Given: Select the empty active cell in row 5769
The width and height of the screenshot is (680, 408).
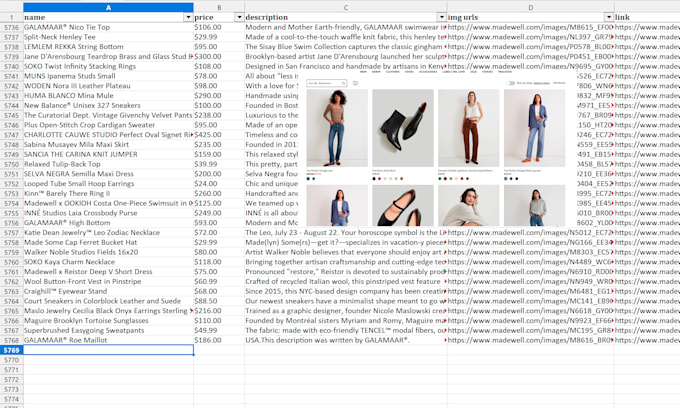Looking at the screenshot, I should [x=108, y=350].
